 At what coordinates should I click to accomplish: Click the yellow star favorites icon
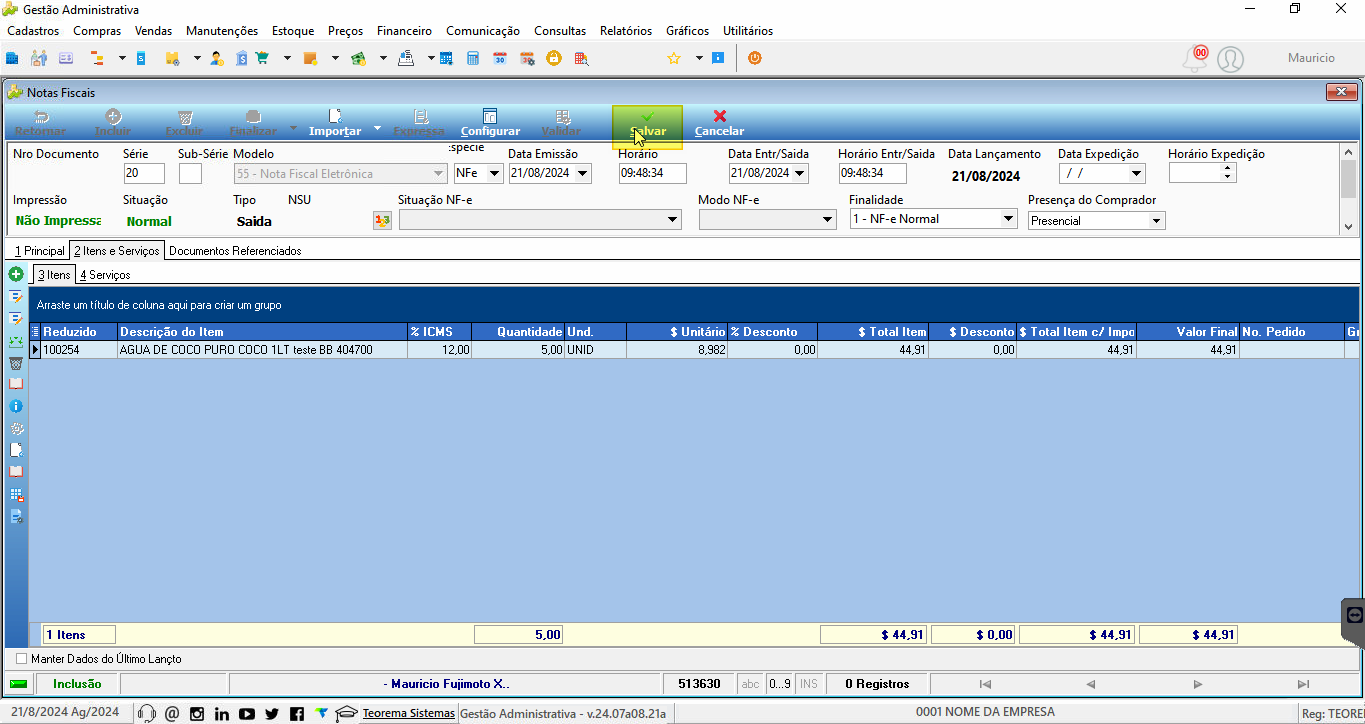pos(674,58)
